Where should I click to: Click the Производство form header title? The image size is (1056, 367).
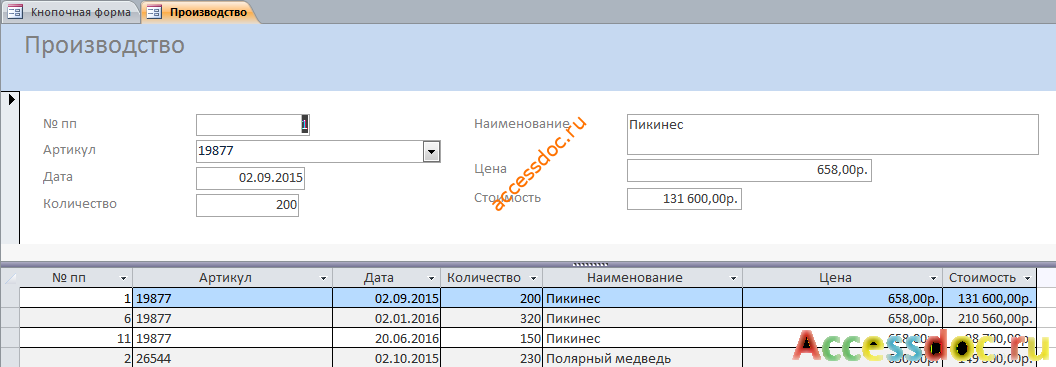pos(104,45)
